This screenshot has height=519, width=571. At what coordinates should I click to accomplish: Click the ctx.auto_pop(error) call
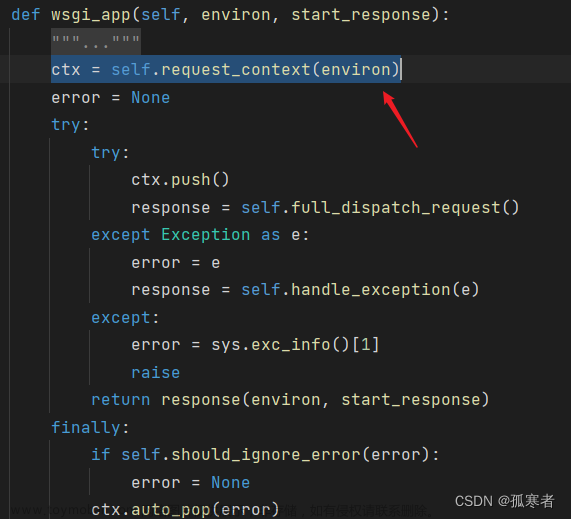[185, 509]
